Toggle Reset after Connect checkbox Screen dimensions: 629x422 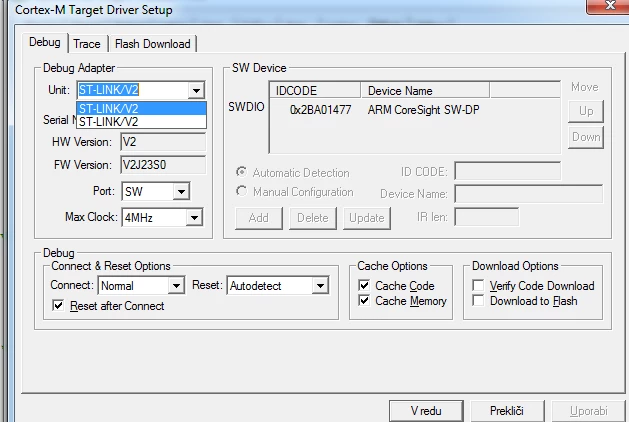click(58, 306)
